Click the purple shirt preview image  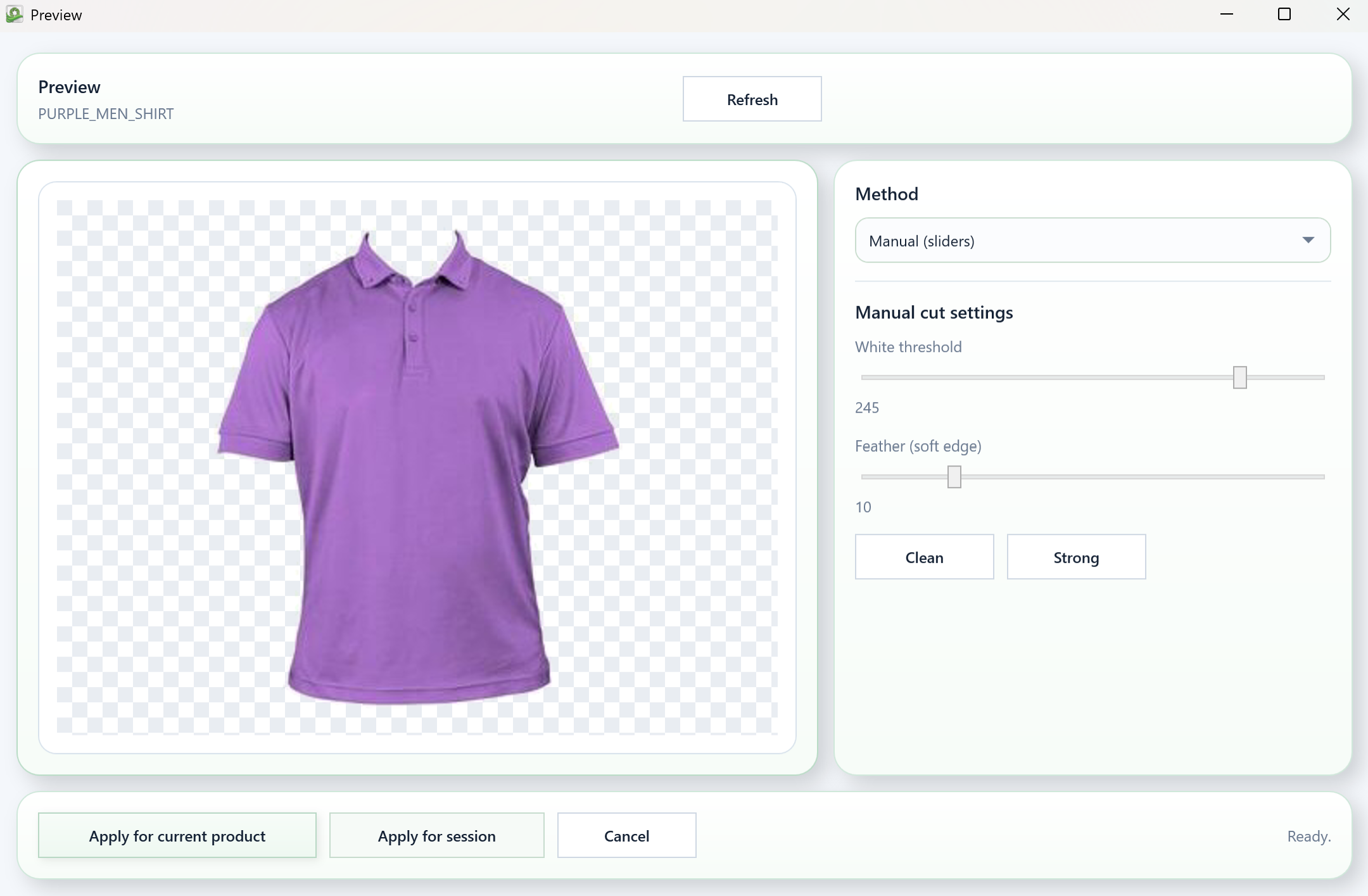click(x=418, y=469)
